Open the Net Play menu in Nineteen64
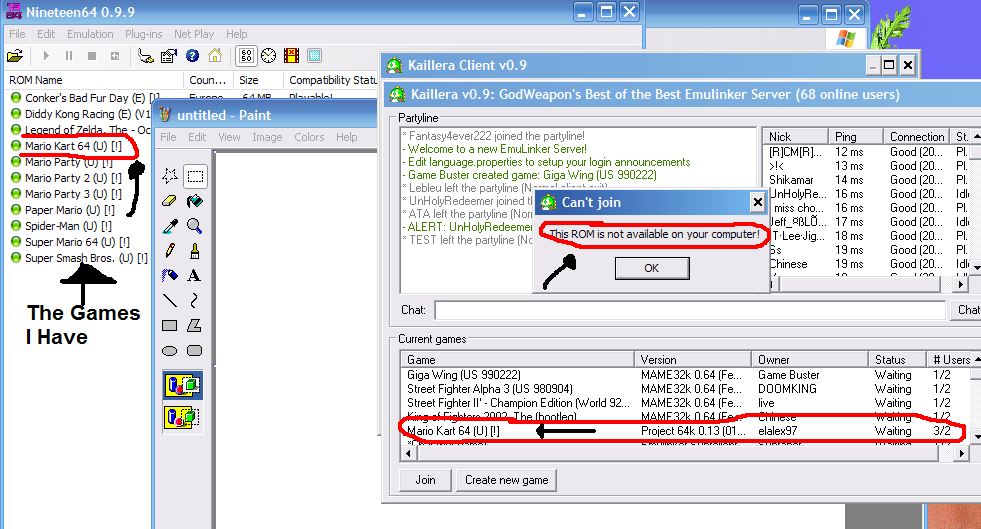 tap(194, 34)
